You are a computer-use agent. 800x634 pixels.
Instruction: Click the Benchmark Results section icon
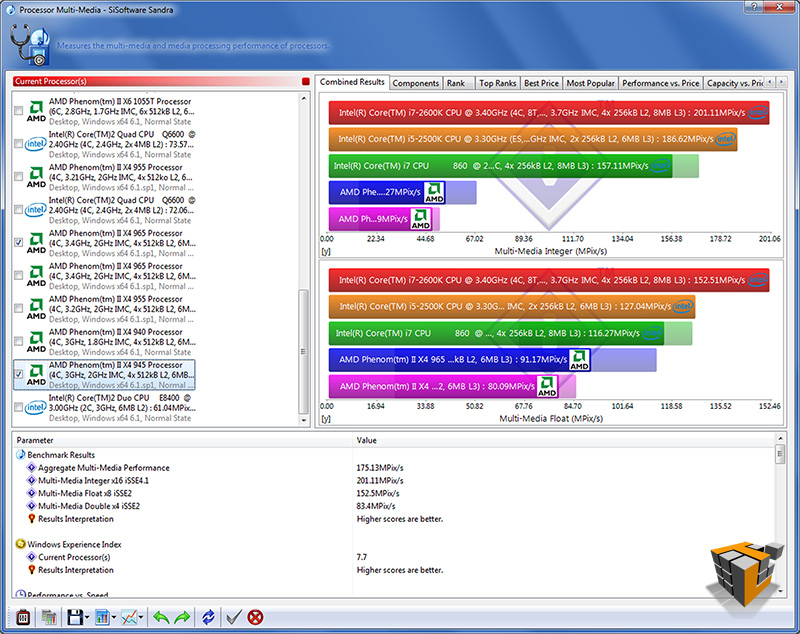[x=20, y=454]
